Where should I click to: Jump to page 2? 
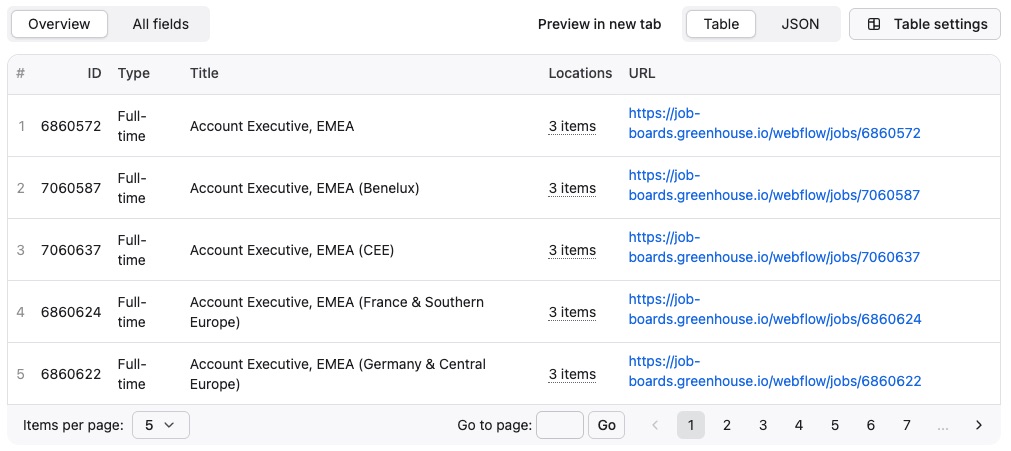coord(727,425)
